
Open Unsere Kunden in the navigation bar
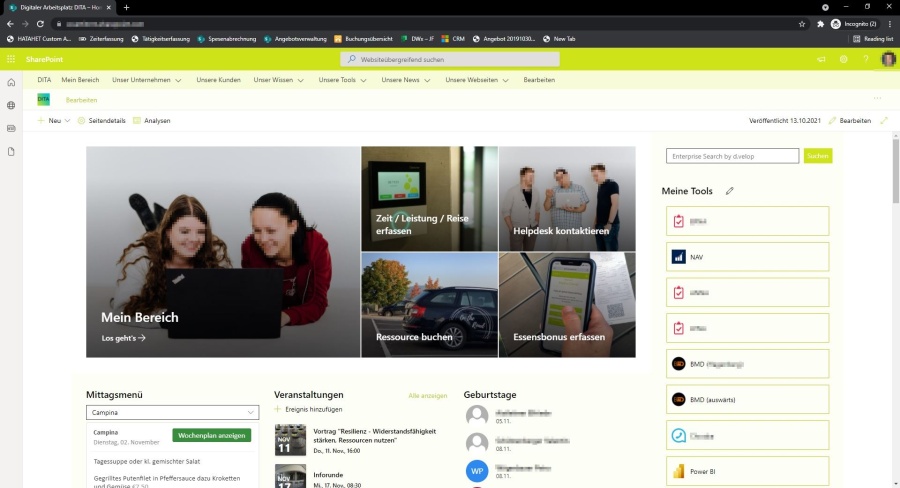pyautogui.click(x=219, y=80)
